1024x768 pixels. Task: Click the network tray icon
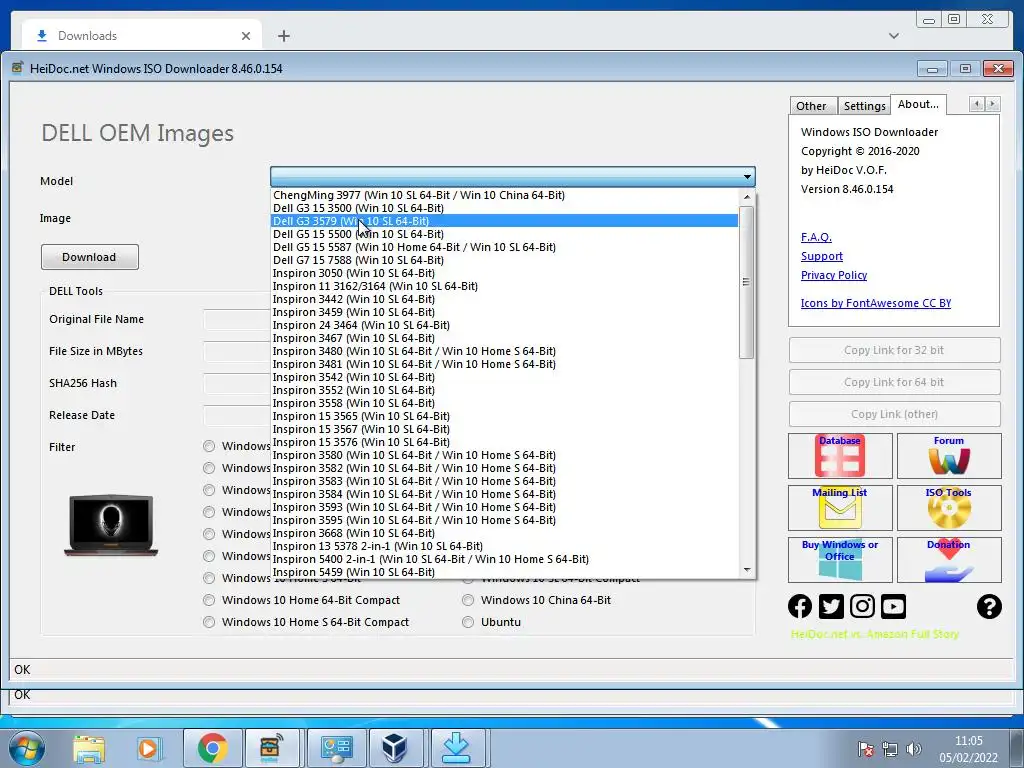pos(889,749)
